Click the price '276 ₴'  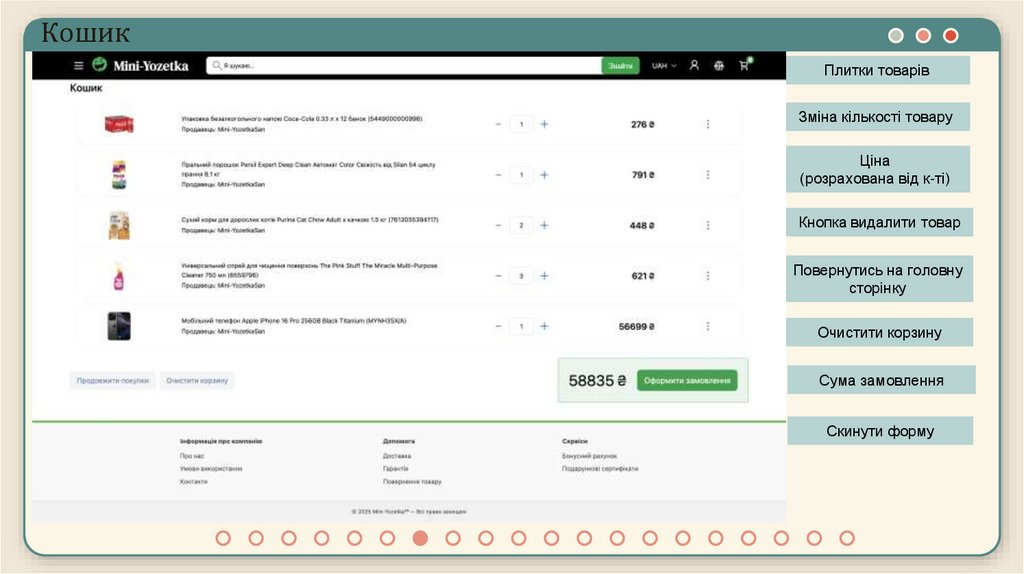pyautogui.click(x=643, y=124)
